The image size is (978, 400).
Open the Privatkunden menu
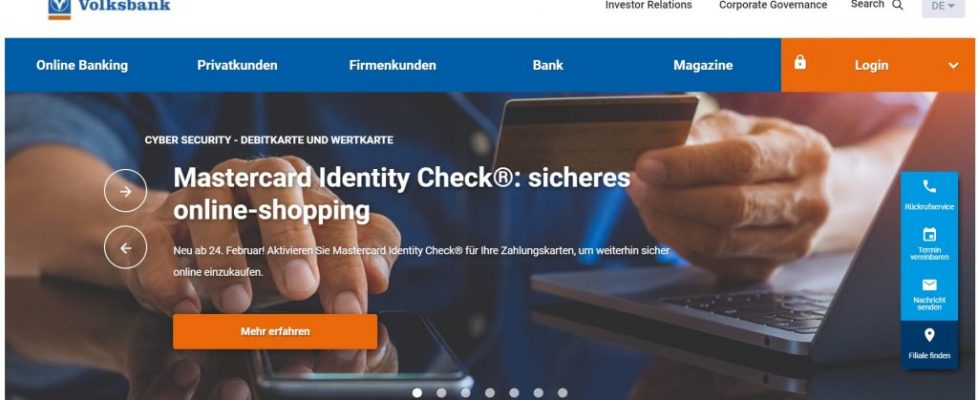(237, 66)
